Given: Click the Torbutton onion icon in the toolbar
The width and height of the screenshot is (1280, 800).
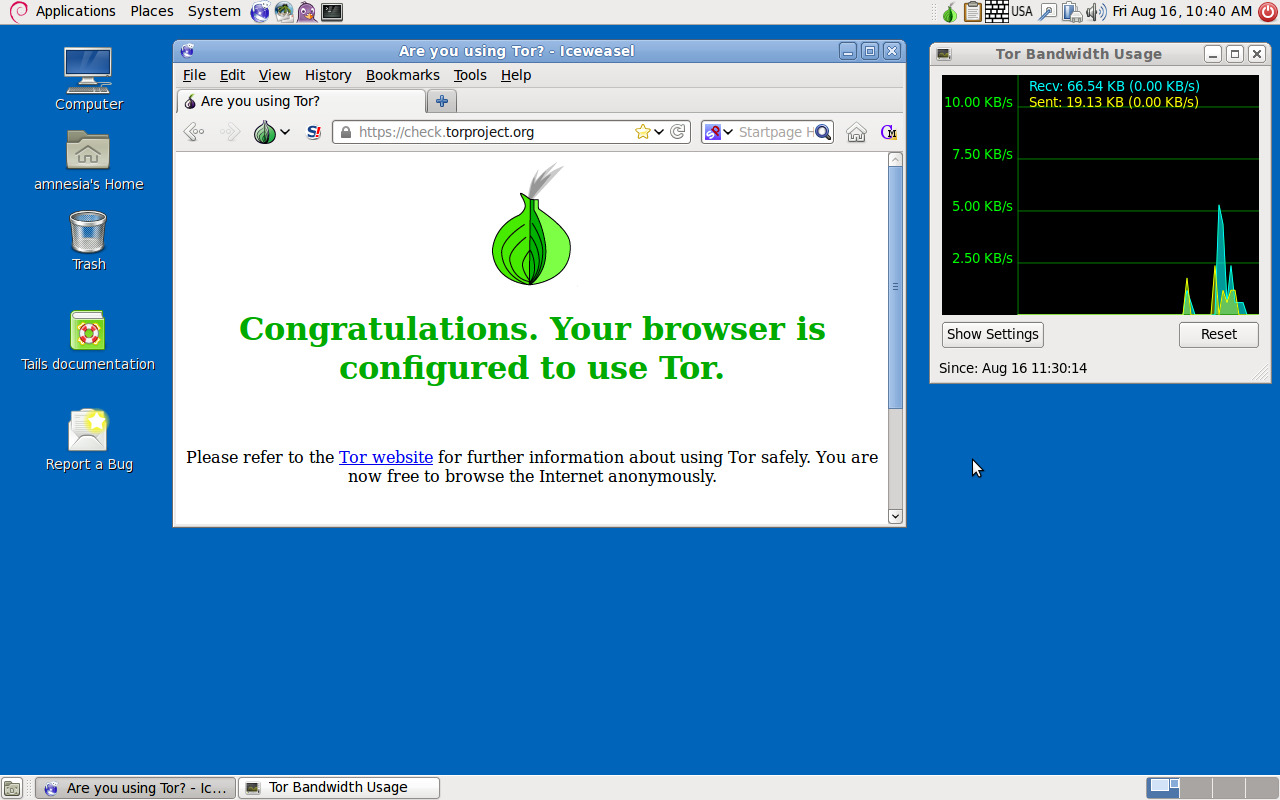Looking at the screenshot, I should click(x=264, y=131).
